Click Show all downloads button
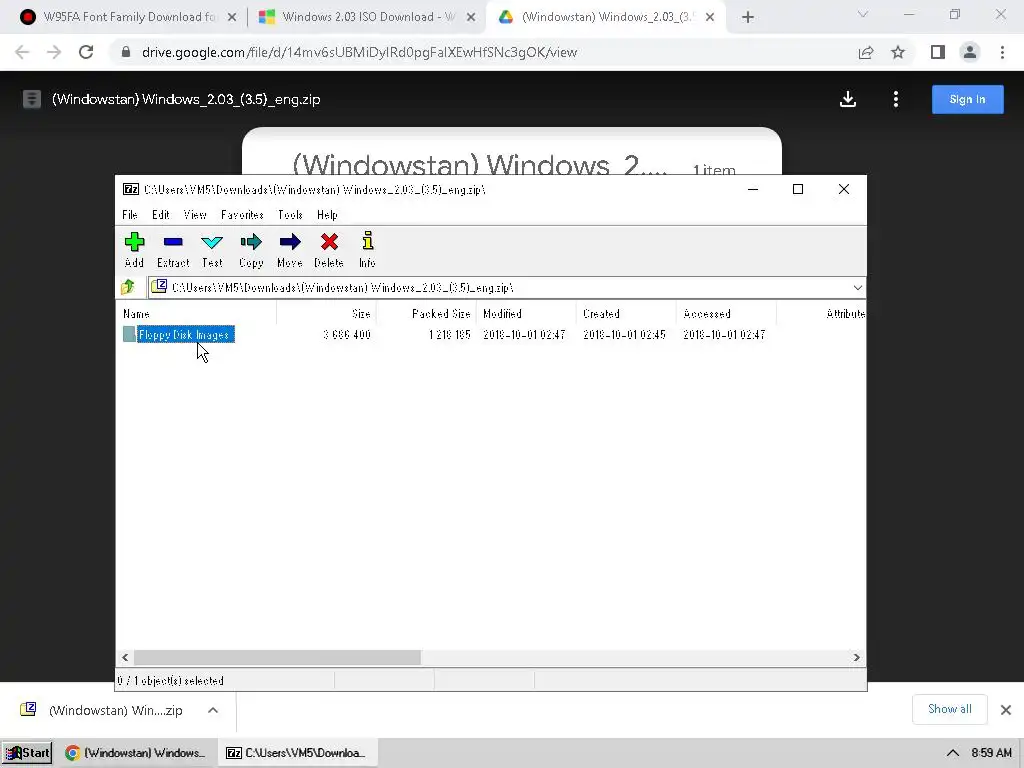 (x=950, y=709)
